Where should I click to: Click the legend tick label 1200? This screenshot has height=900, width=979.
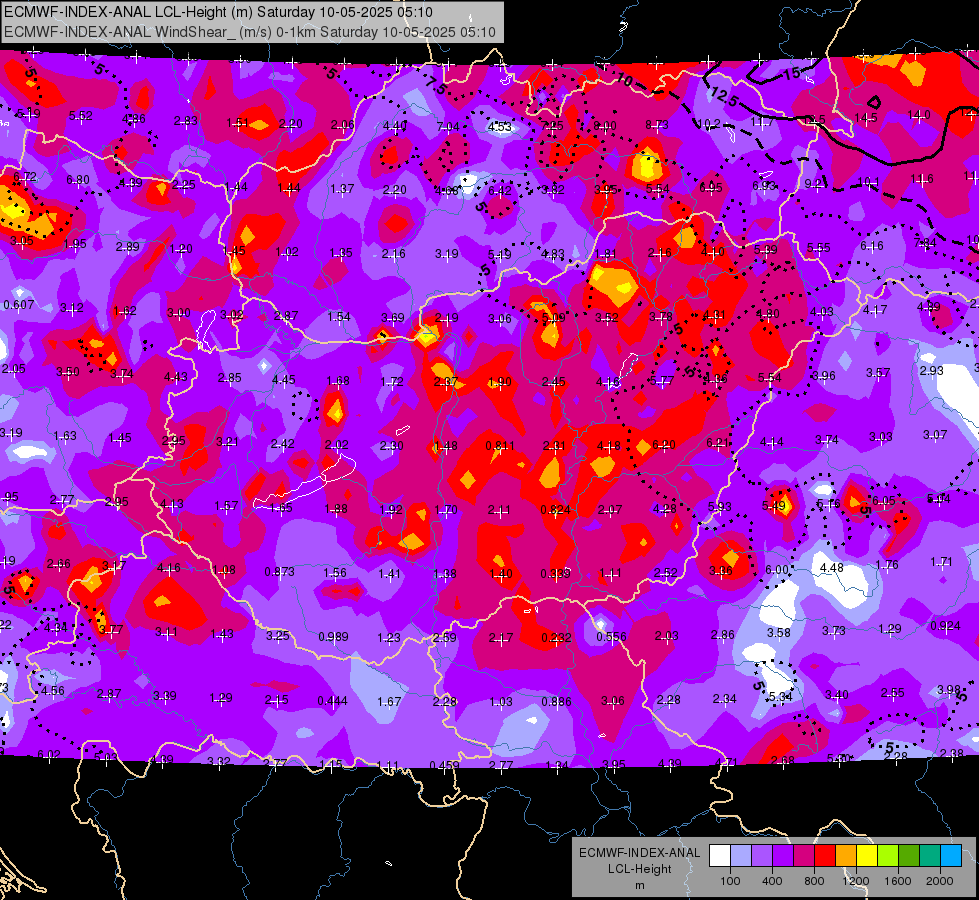(856, 881)
